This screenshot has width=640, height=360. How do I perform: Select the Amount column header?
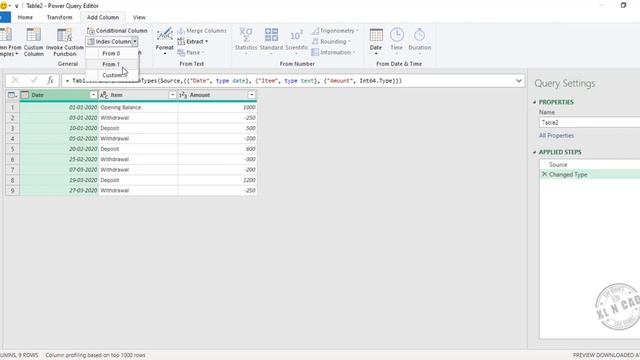point(217,95)
